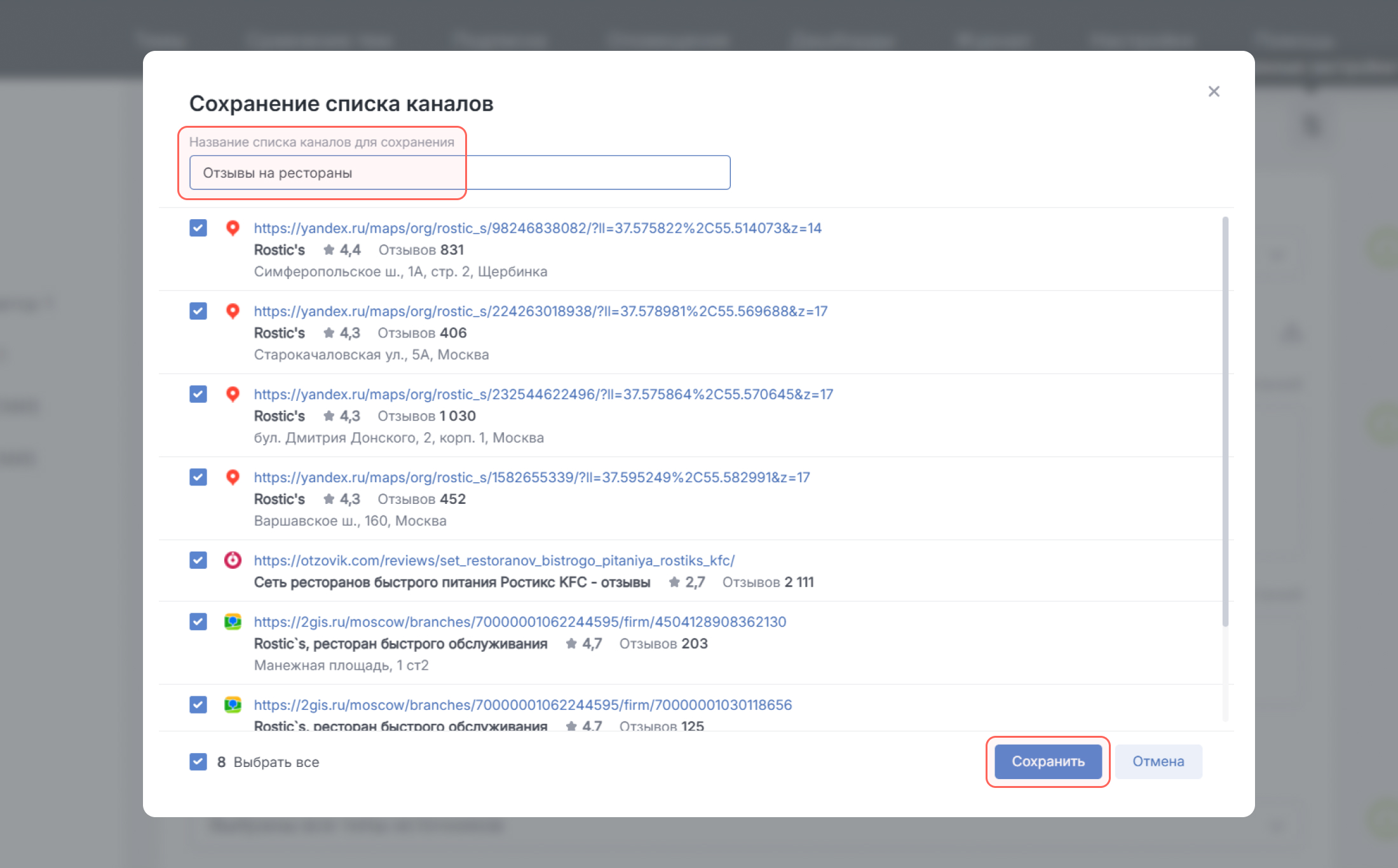
Task: Open yandex maps link rostic_s/224263018938
Action: (x=541, y=311)
